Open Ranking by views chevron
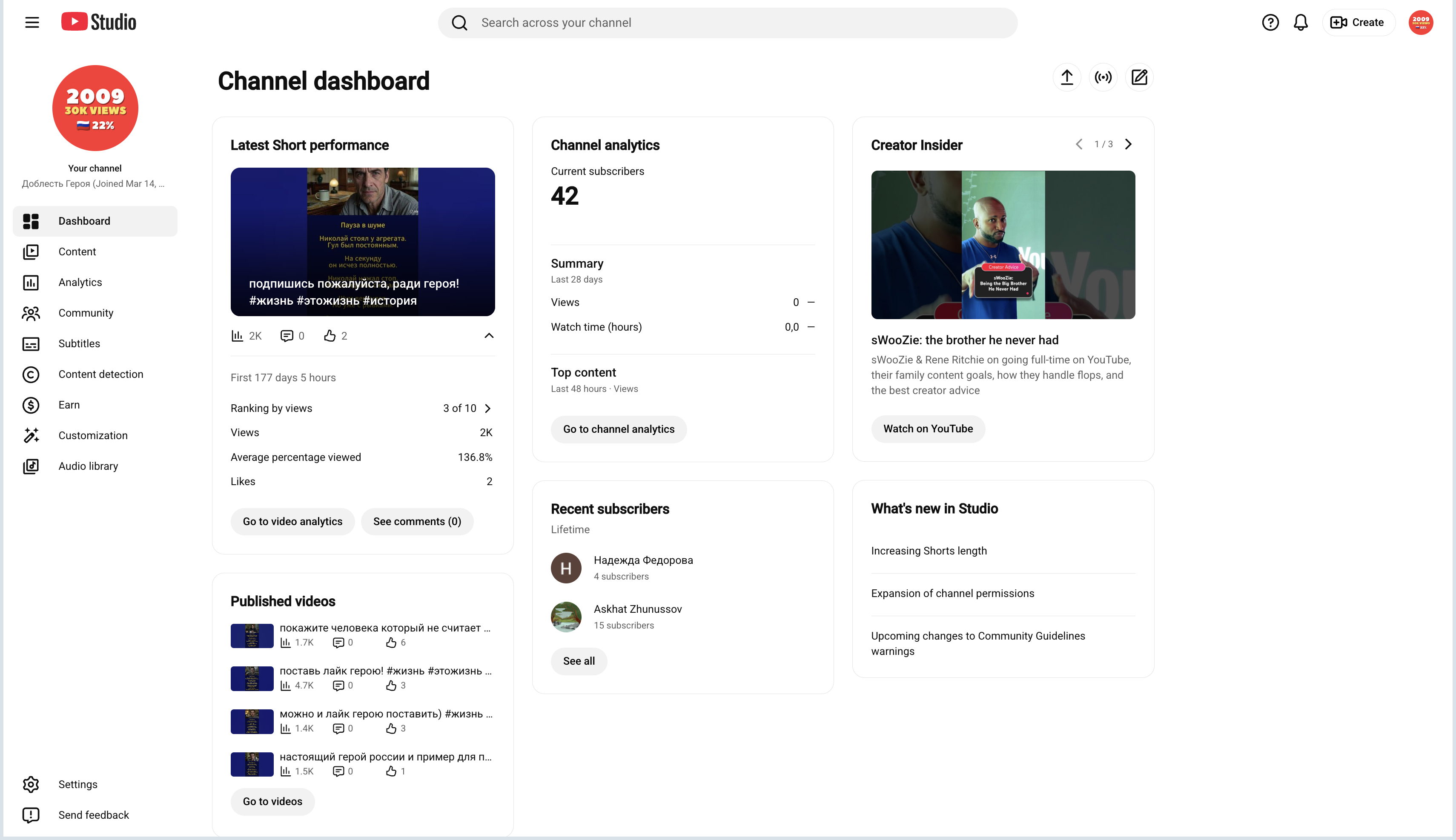Viewport: 1456px width, 840px height. coord(487,409)
